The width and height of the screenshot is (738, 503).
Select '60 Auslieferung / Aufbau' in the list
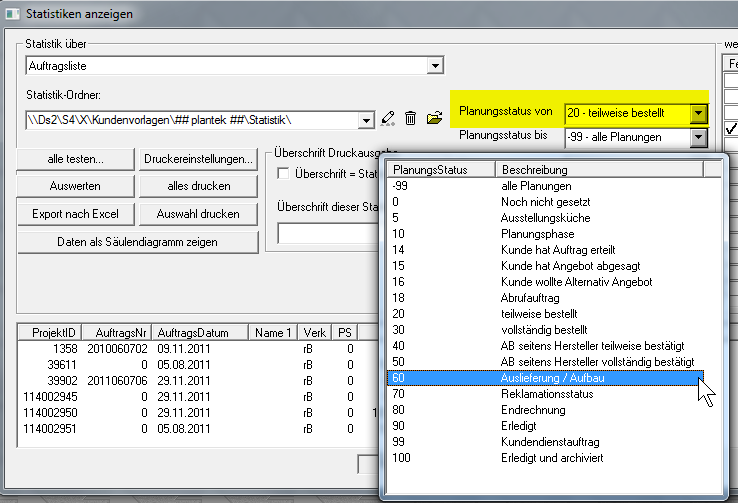coord(545,379)
